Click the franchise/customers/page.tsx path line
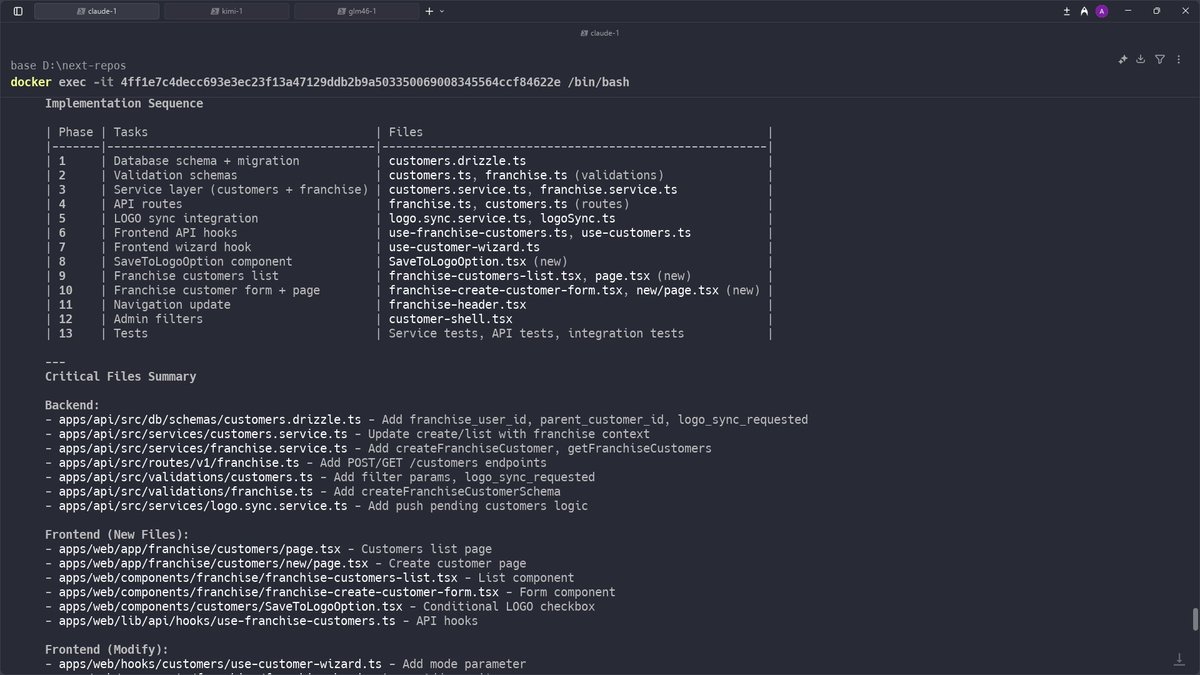The width and height of the screenshot is (1200, 675). (268, 550)
